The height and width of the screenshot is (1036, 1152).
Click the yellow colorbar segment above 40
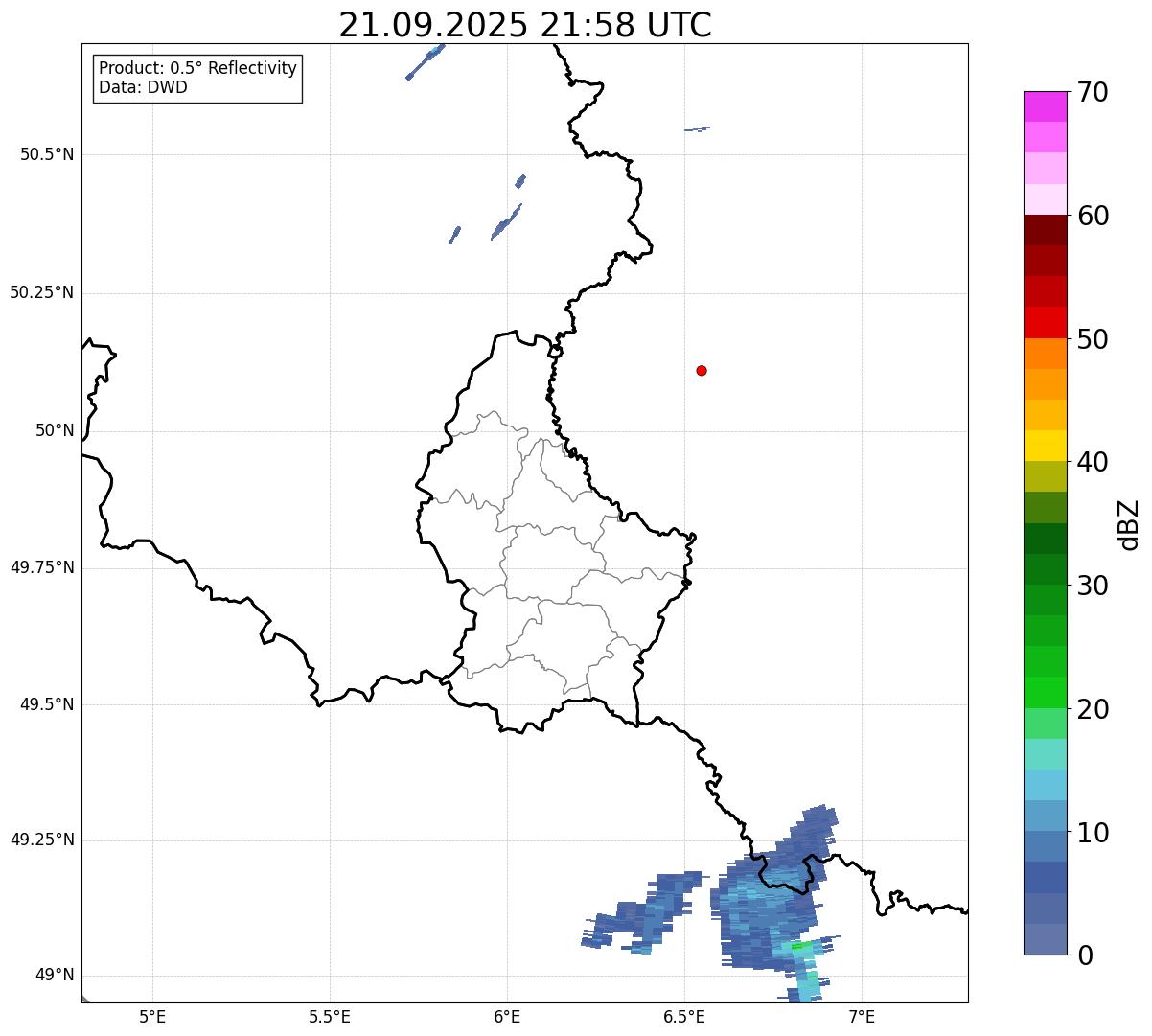click(1046, 446)
